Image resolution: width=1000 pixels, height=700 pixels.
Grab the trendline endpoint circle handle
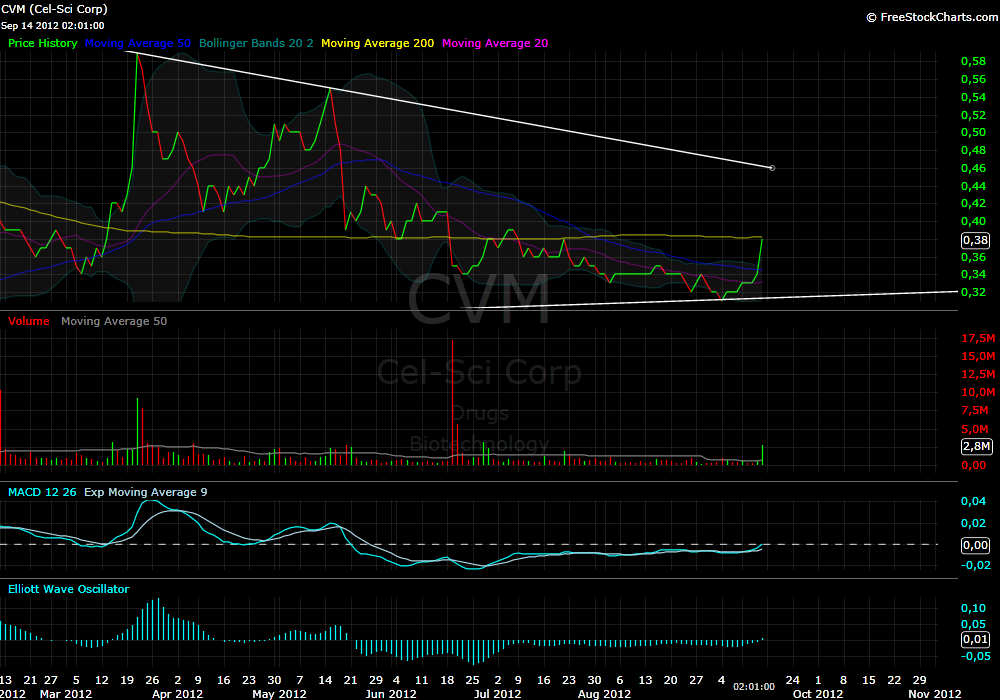coord(772,167)
